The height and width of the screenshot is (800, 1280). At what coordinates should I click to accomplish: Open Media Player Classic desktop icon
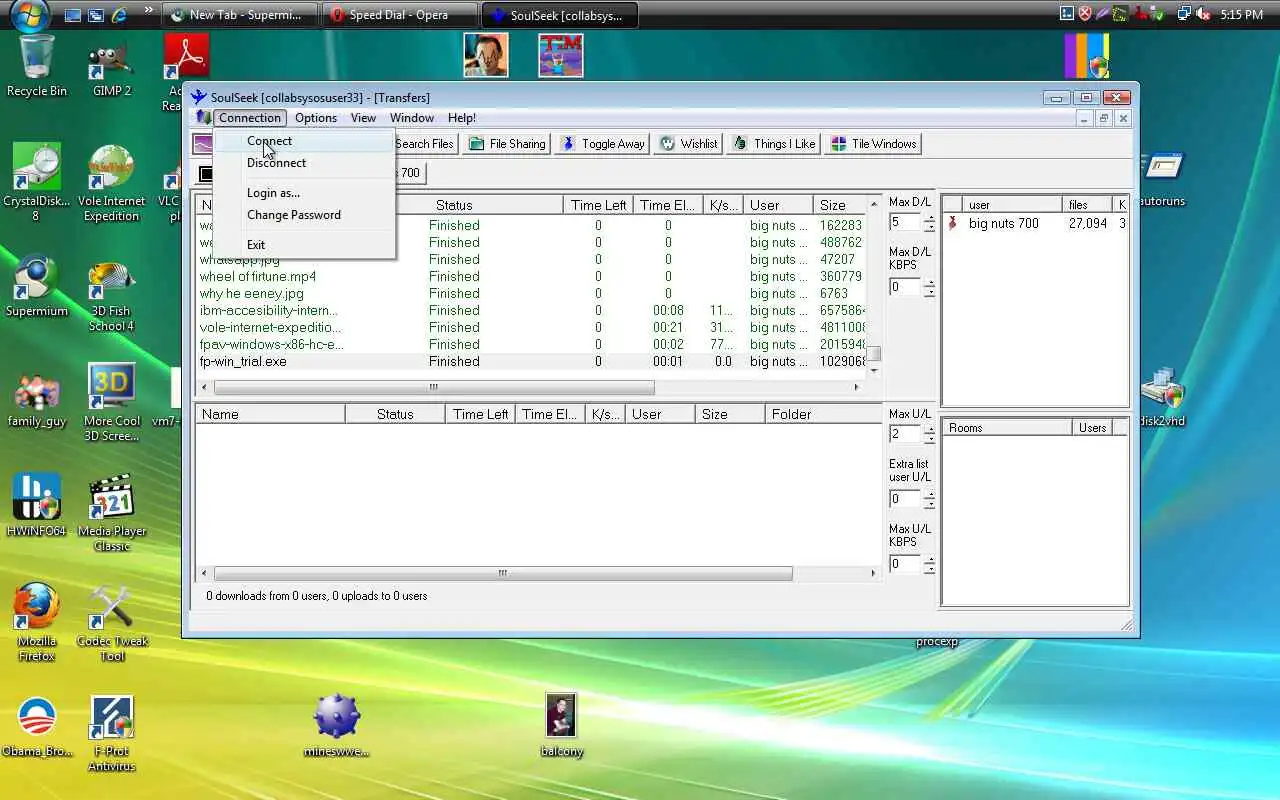click(x=112, y=513)
